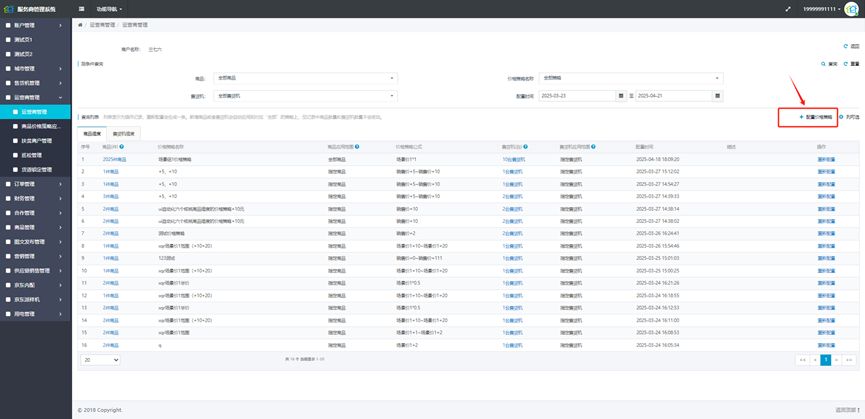Click the 列可选 column settings gear
The image size is (865, 419).
[849, 117]
